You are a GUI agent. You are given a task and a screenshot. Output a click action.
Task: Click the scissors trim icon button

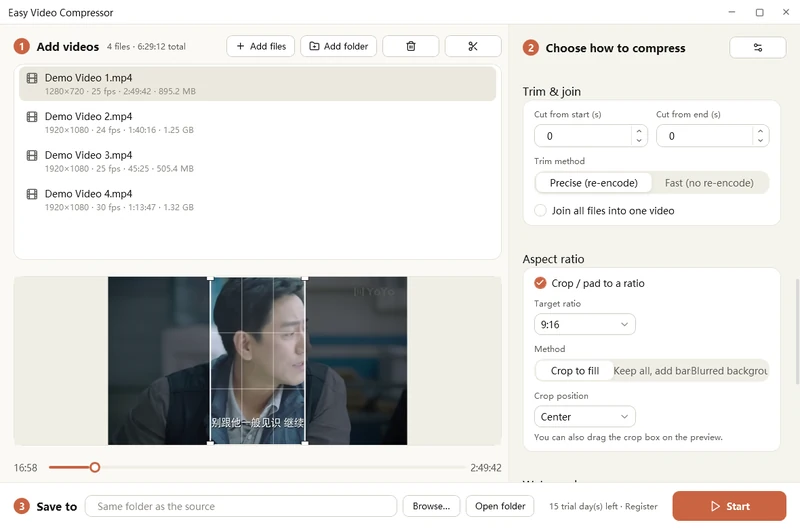[472, 46]
